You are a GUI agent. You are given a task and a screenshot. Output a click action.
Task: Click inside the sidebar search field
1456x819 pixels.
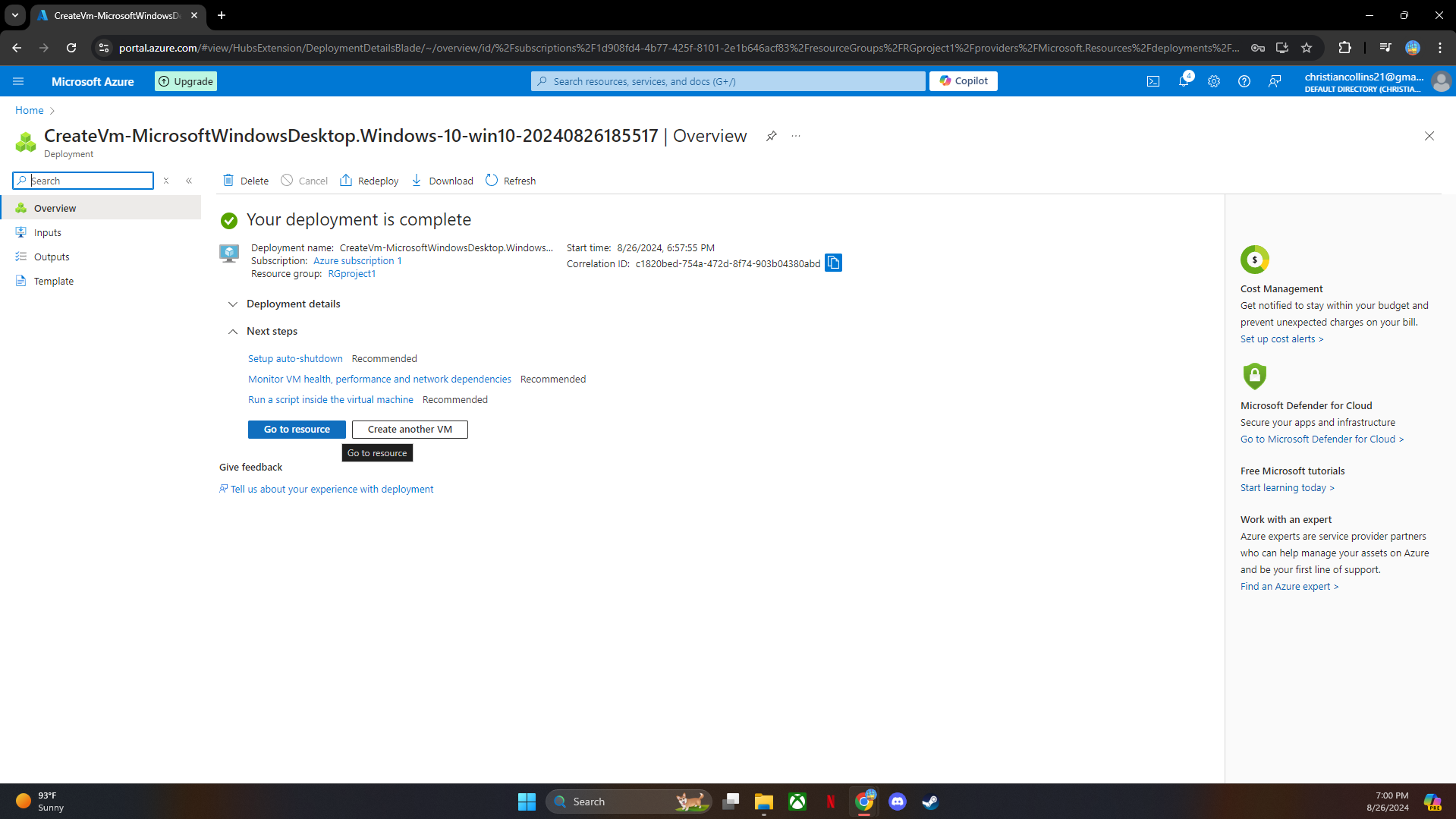83,181
